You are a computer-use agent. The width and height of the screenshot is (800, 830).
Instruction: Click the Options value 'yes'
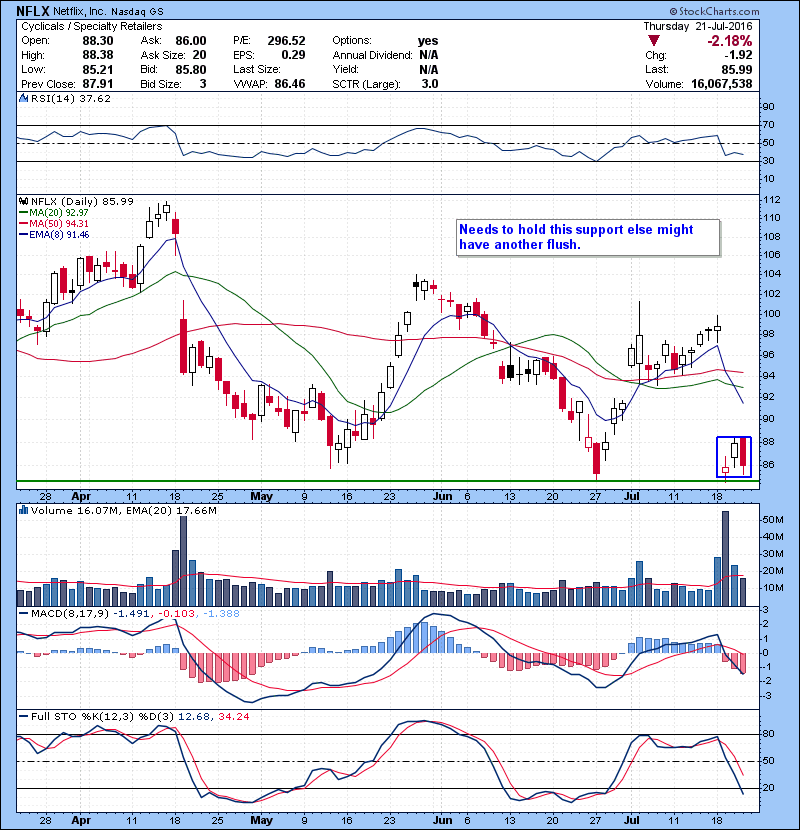[428, 41]
